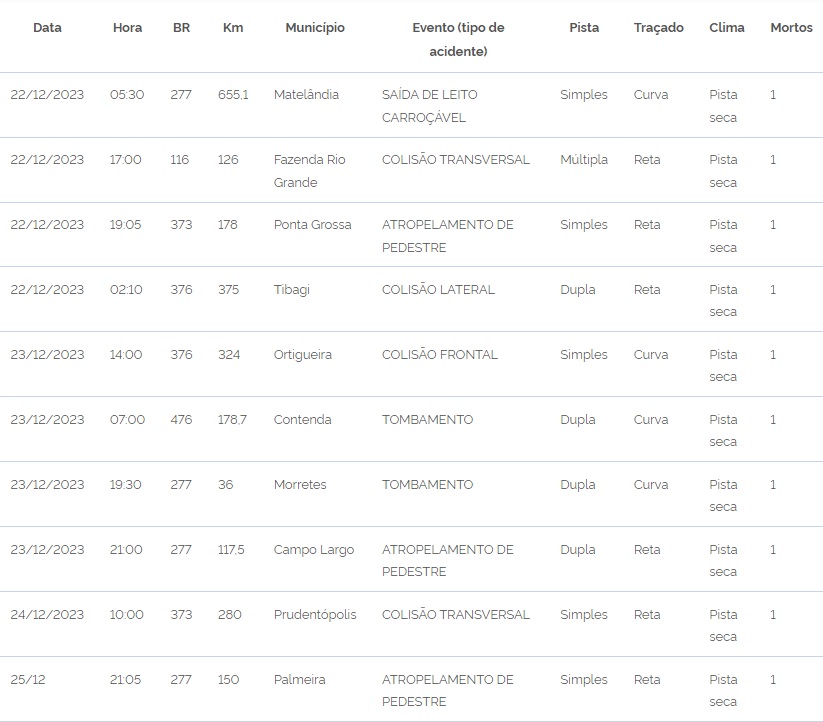Click the Data column header

[x=47, y=28]
